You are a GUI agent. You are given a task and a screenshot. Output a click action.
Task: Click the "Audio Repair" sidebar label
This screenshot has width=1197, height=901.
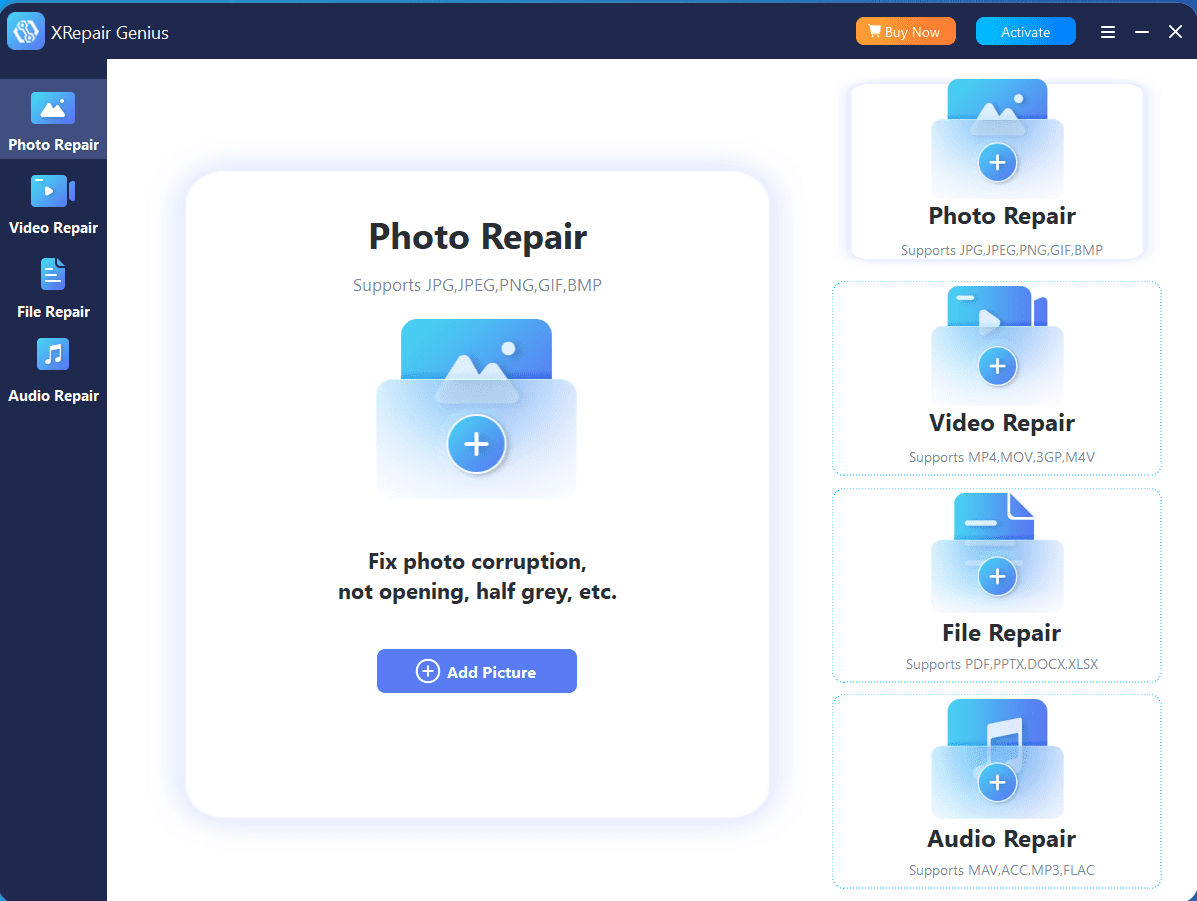coord(53,396)
